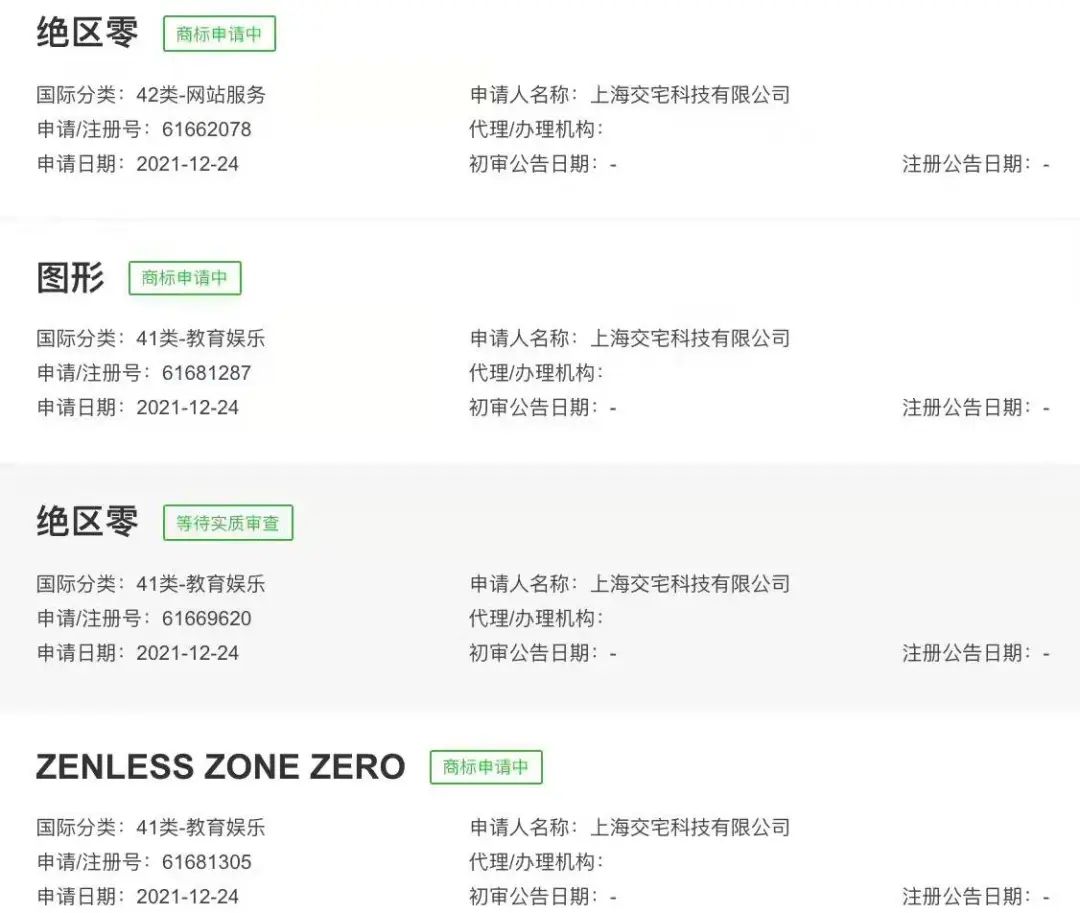Screen dimensions: 1080x913
Task: Click 41类-教育娱乐 in ZENLESS ZONE ZERO record
Action: click(201, 827)
